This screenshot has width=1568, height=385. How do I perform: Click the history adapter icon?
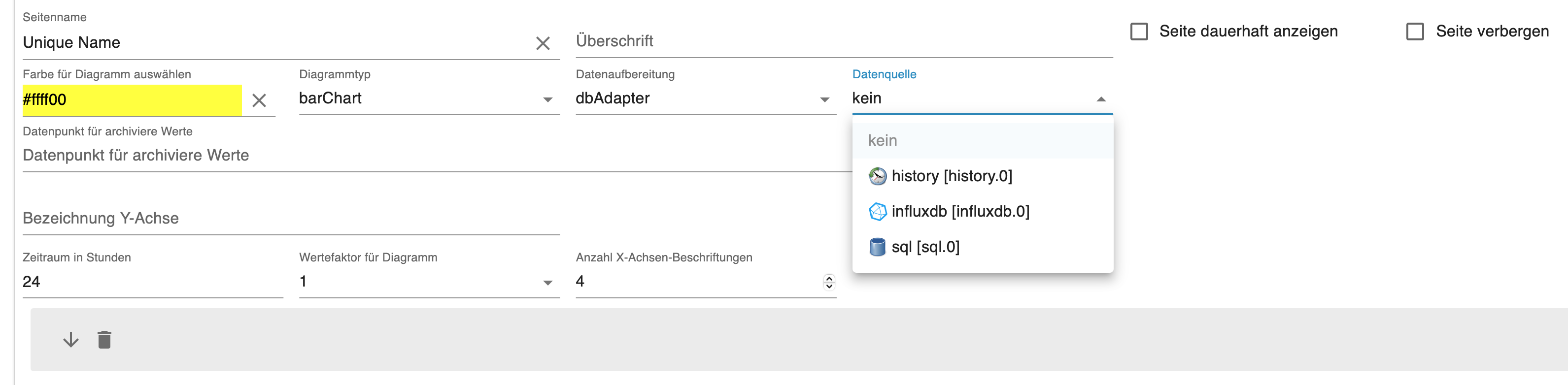click(x=877, y=176)
